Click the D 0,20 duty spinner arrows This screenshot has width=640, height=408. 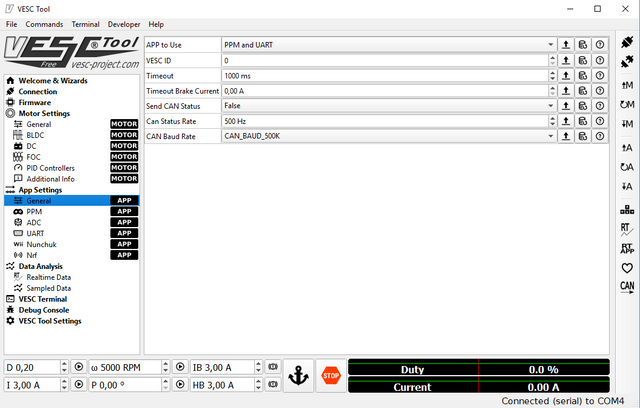64,367
